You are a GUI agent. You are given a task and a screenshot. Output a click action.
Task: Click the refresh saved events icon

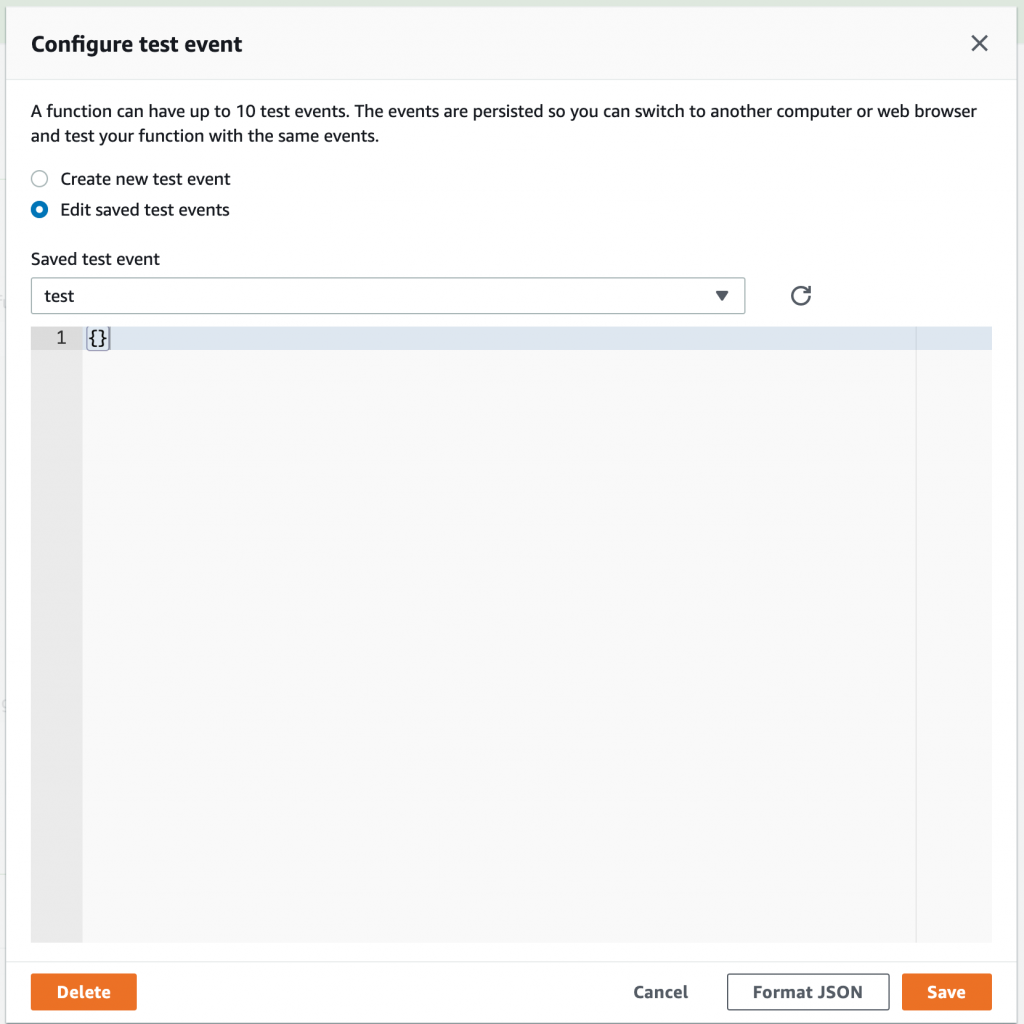coord(801,296)
